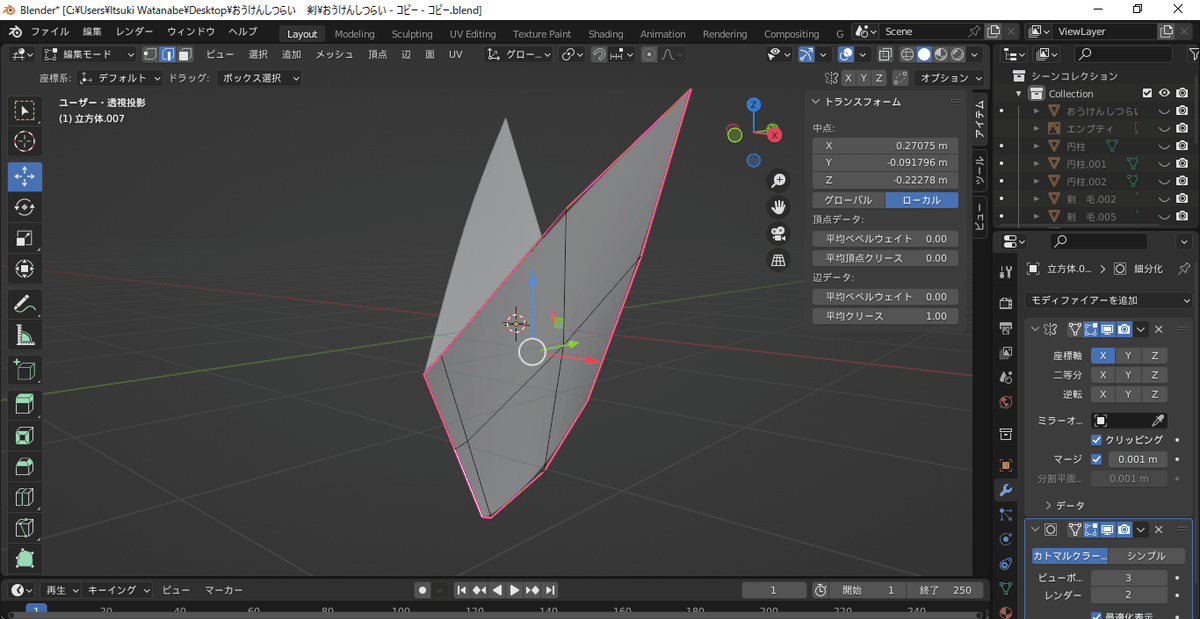The image size is (1200, 619).
Task: Collapse the Collection tree in outliner
Action: (1020, 94)
